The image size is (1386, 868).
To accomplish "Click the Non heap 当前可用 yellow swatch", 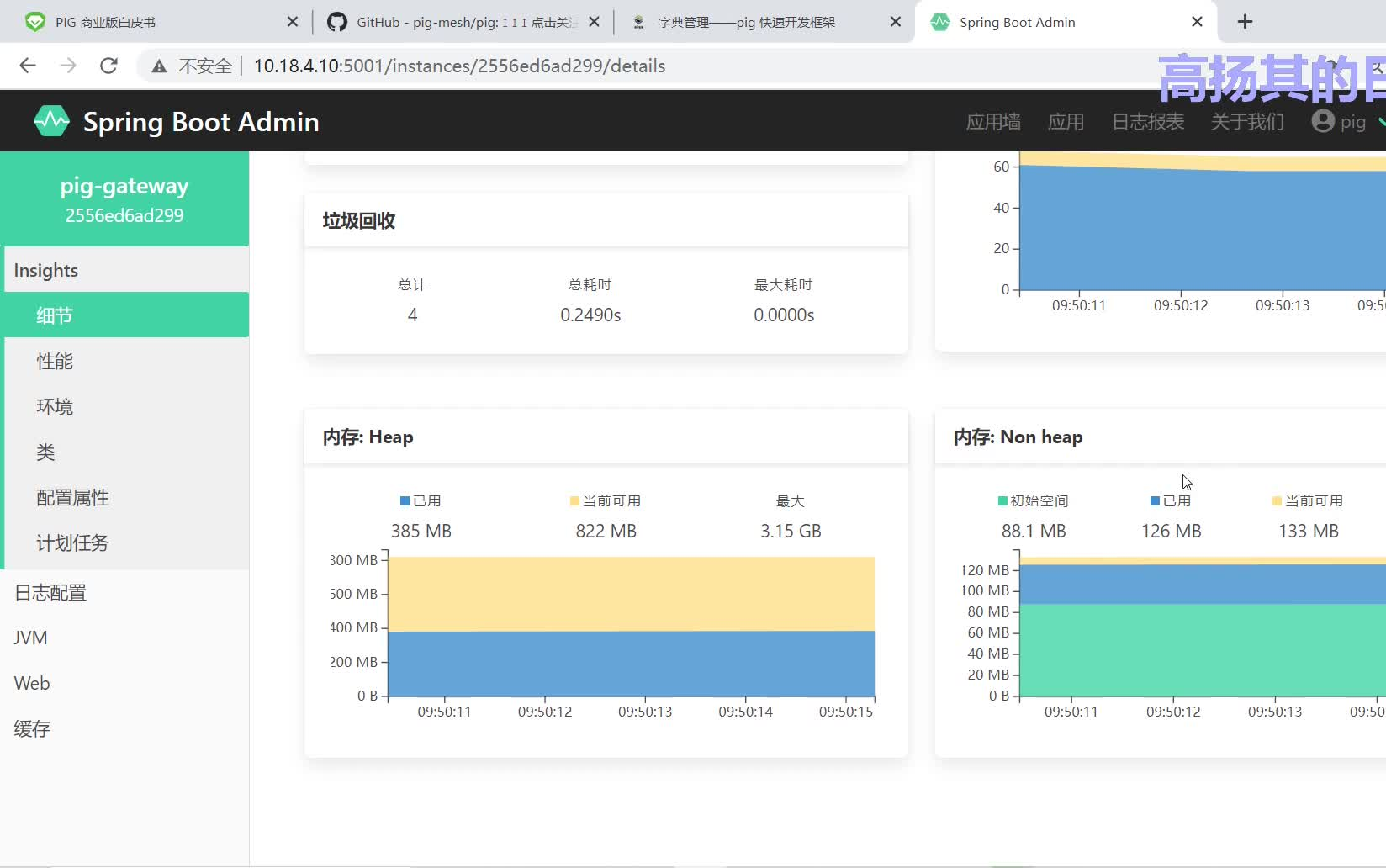I will click(1277, 501).
